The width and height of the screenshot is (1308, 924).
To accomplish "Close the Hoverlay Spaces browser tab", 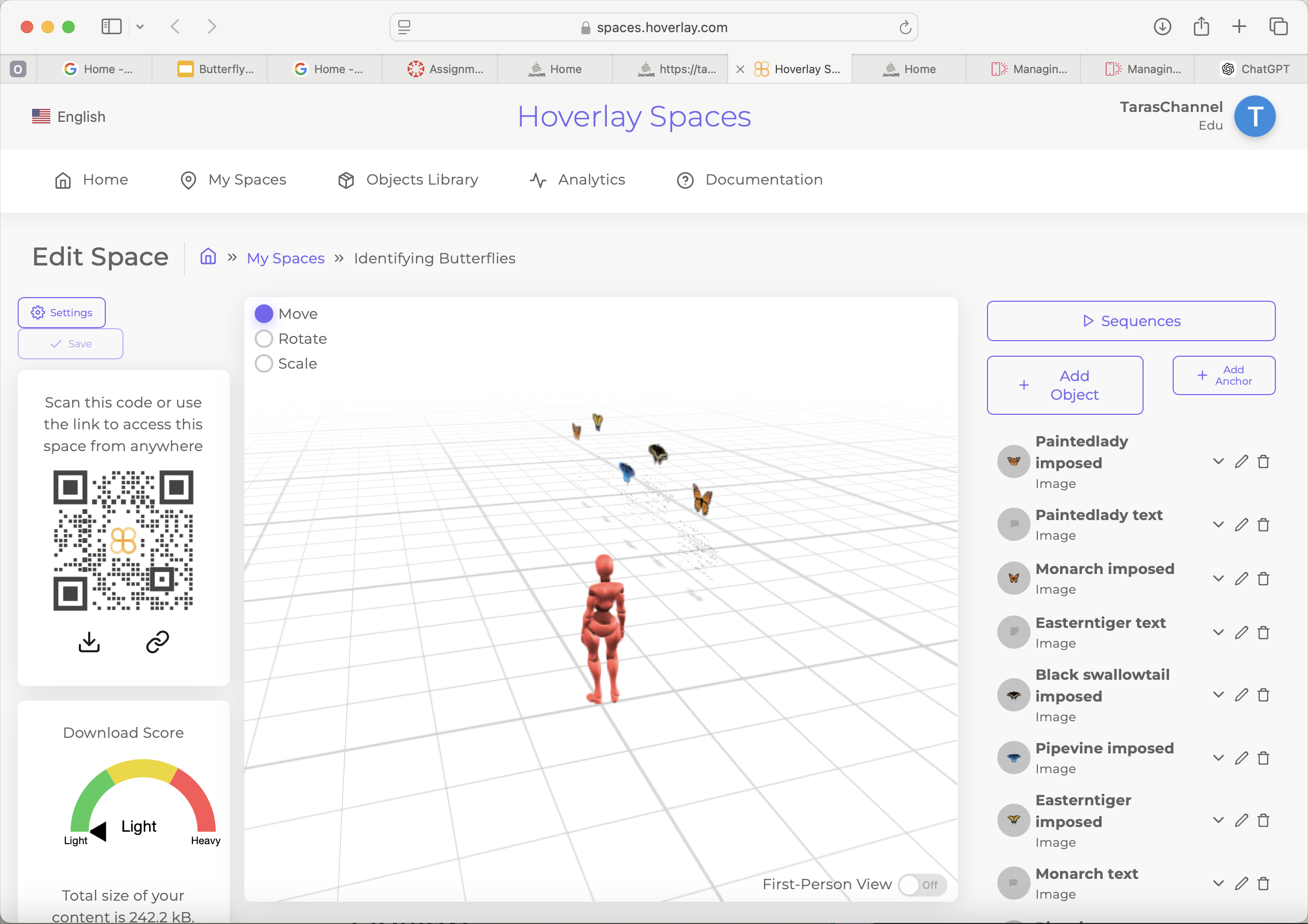I will pyautogui.click(x=740, y=69).
